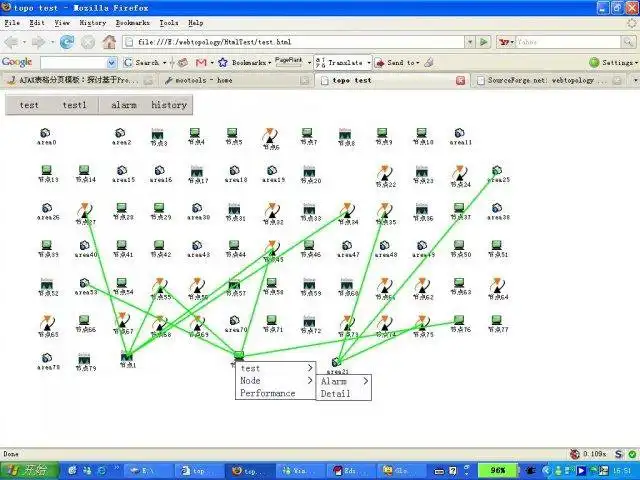The height and width of the screenshot is (480, 640).
Task: Click the Gmail M icon in Google toolbar
Action: point(201,62)
